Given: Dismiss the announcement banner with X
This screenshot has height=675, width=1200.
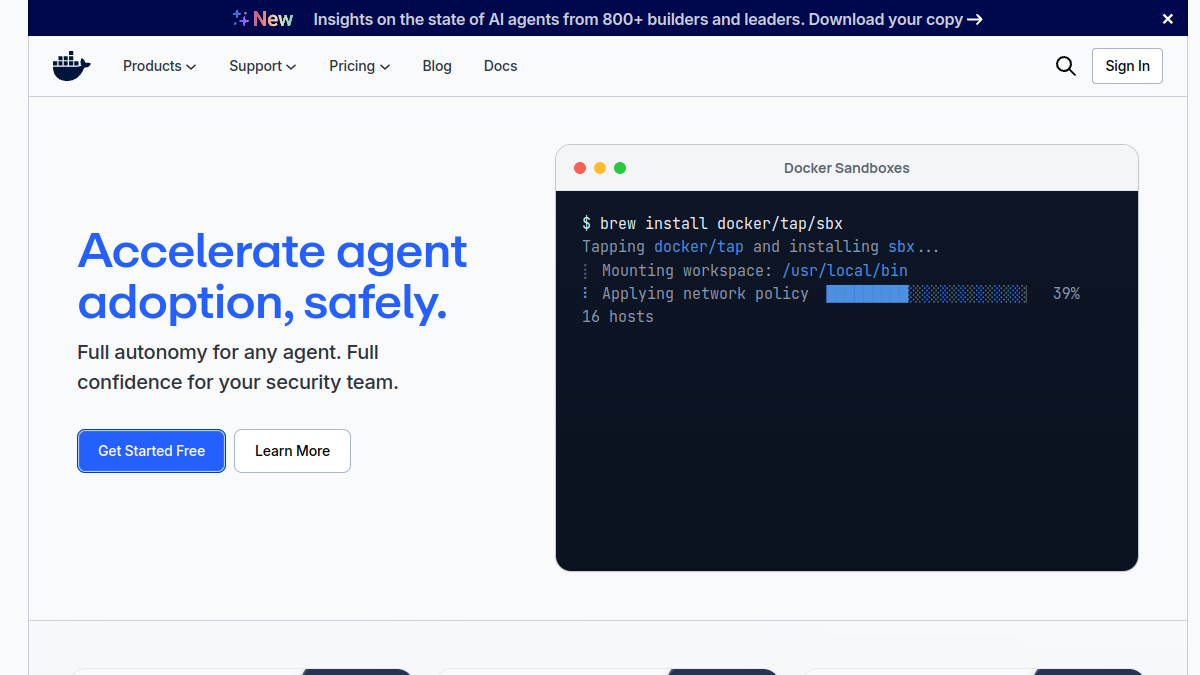Looking at the screenshot, I should pyautogui.click(x=1168, y=19).
